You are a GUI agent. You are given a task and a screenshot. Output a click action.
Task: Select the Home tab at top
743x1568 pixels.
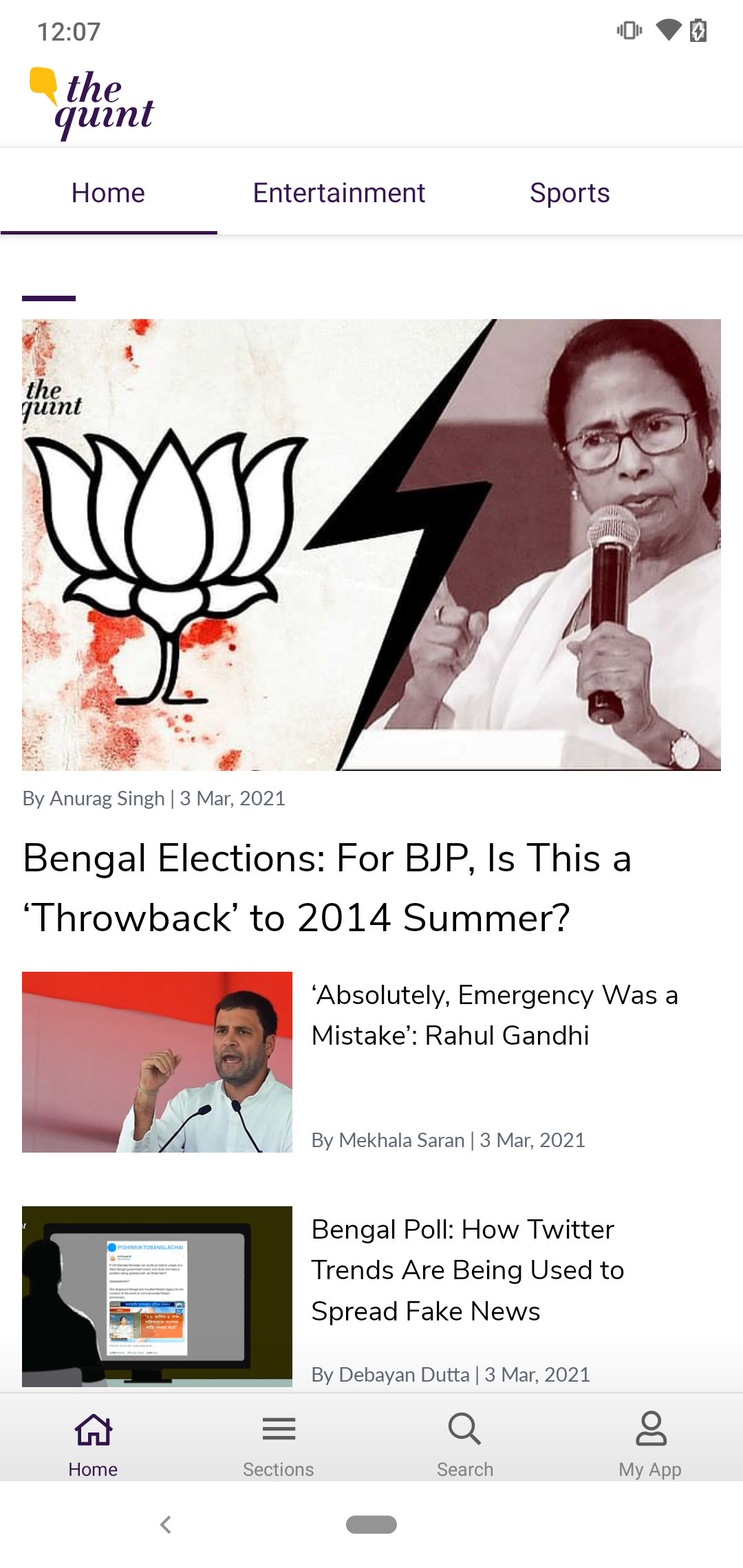point(108,193)
